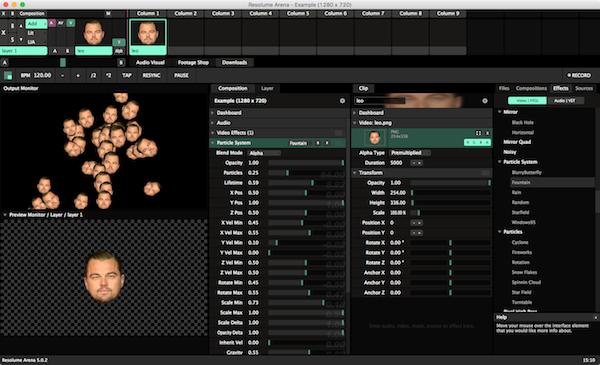Viewport: 600px width, 365px height.
Task: Click composition X clear button
Action: [3, 14]
